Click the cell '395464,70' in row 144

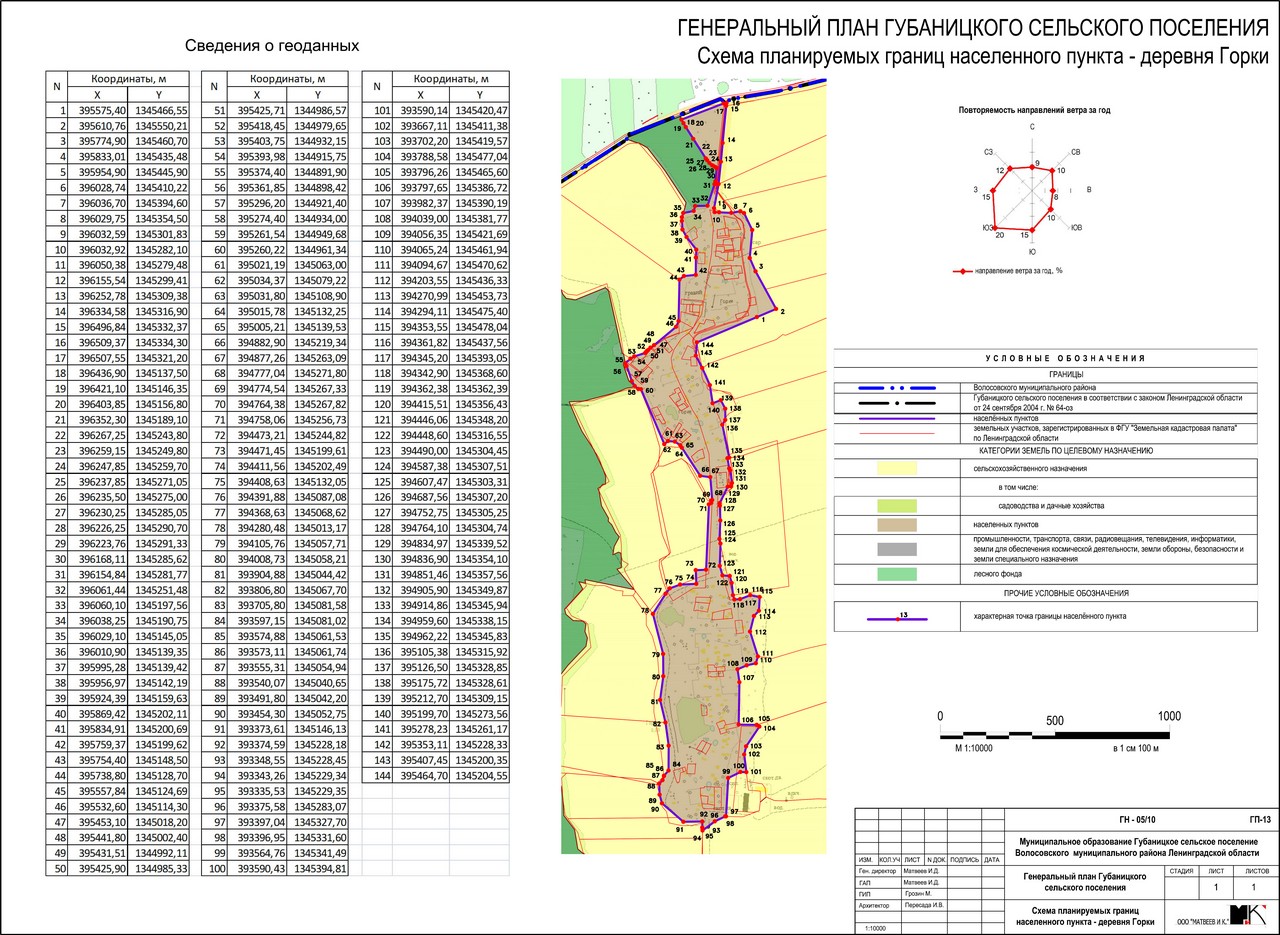(x=424, y=776)
